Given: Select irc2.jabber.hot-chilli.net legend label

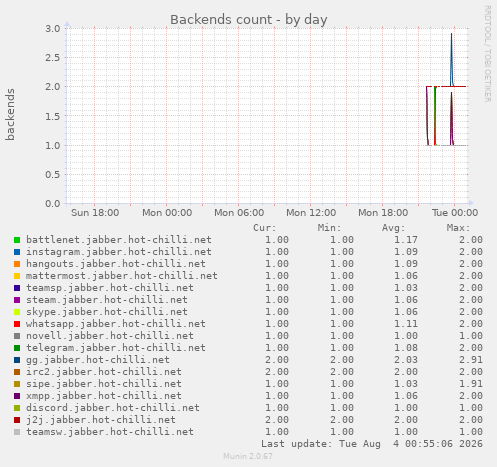Looking at the screenshot, I should [x=104, y=372].
